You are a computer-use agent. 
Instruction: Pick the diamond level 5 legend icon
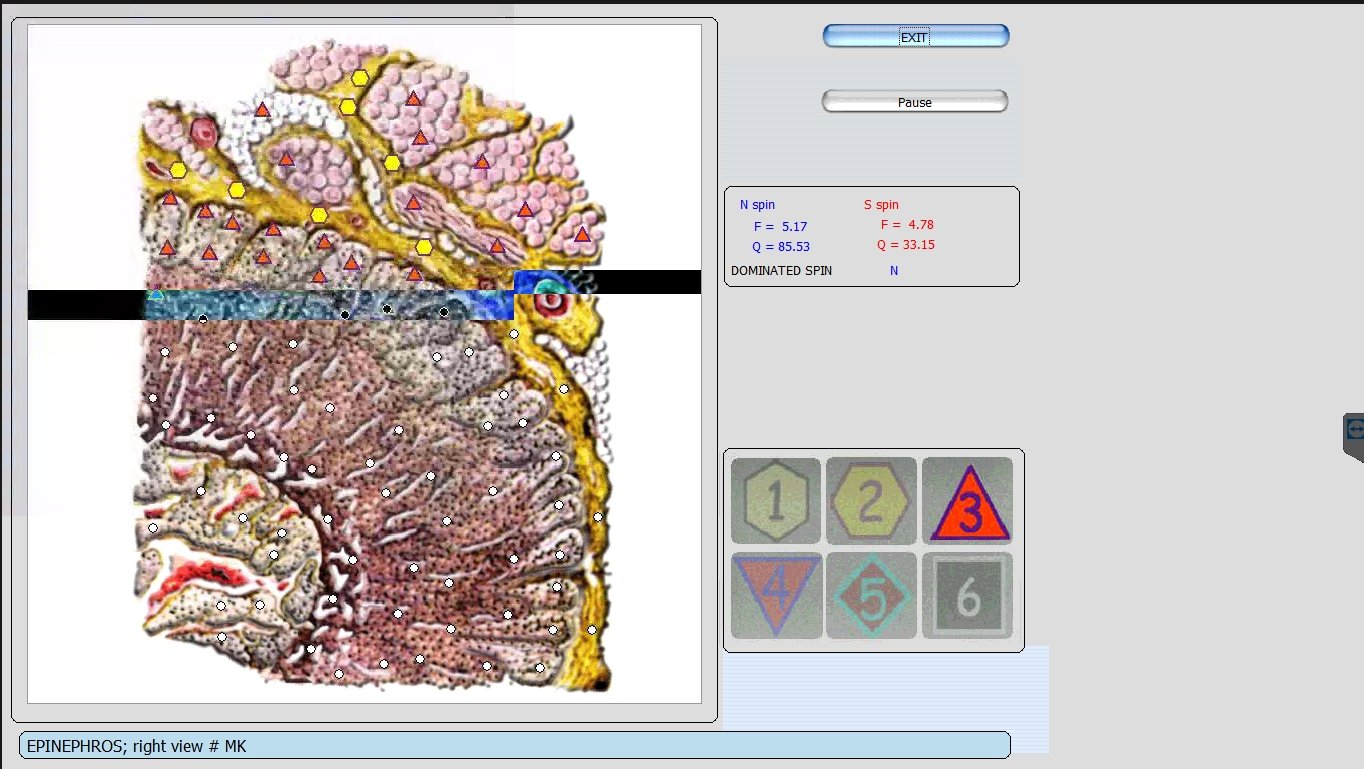[871, 595]
